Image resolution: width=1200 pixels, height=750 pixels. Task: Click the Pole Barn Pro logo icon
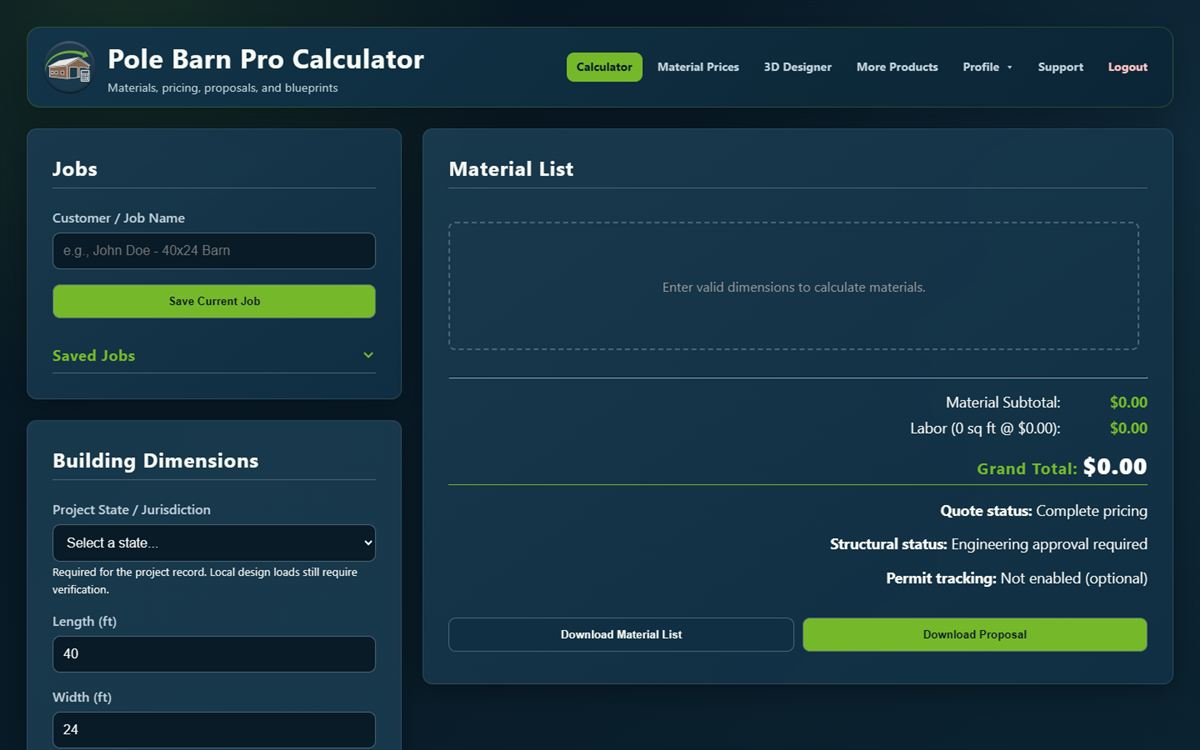[x=69, y=67]
